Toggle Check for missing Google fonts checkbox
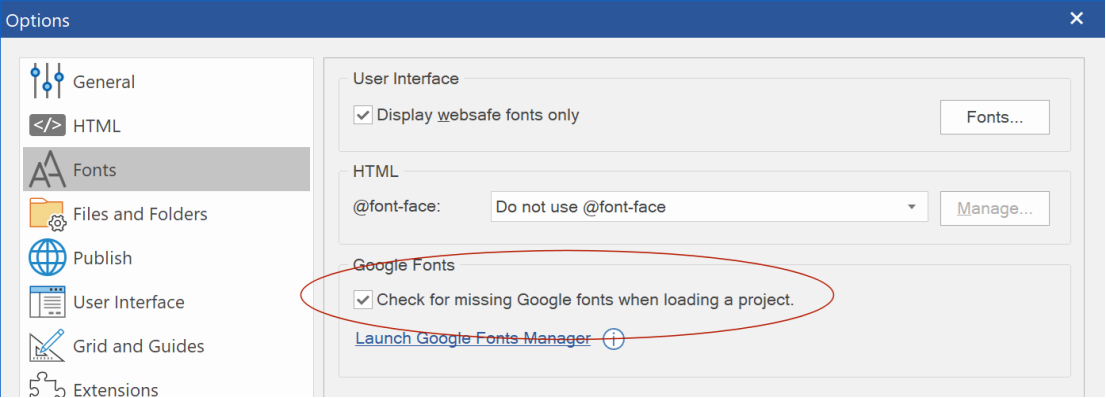Image resolution: width=1106 pixels, height=398 pixels. (x=363, y=300)
